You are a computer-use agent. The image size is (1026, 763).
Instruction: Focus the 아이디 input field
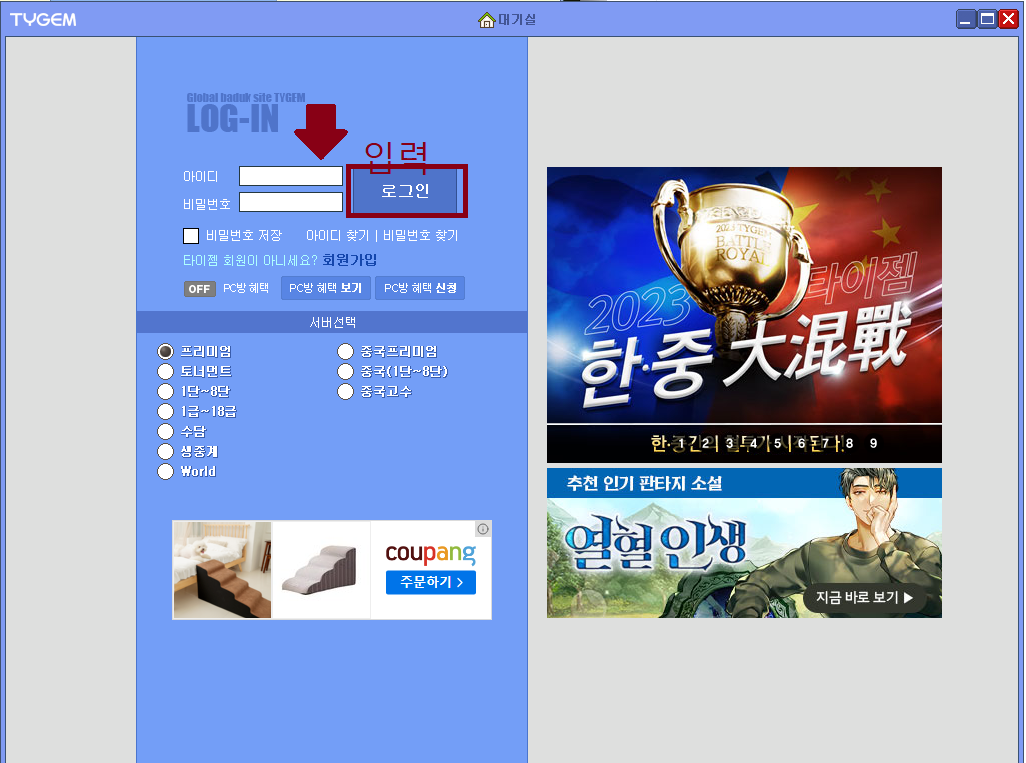click(291, 176)
